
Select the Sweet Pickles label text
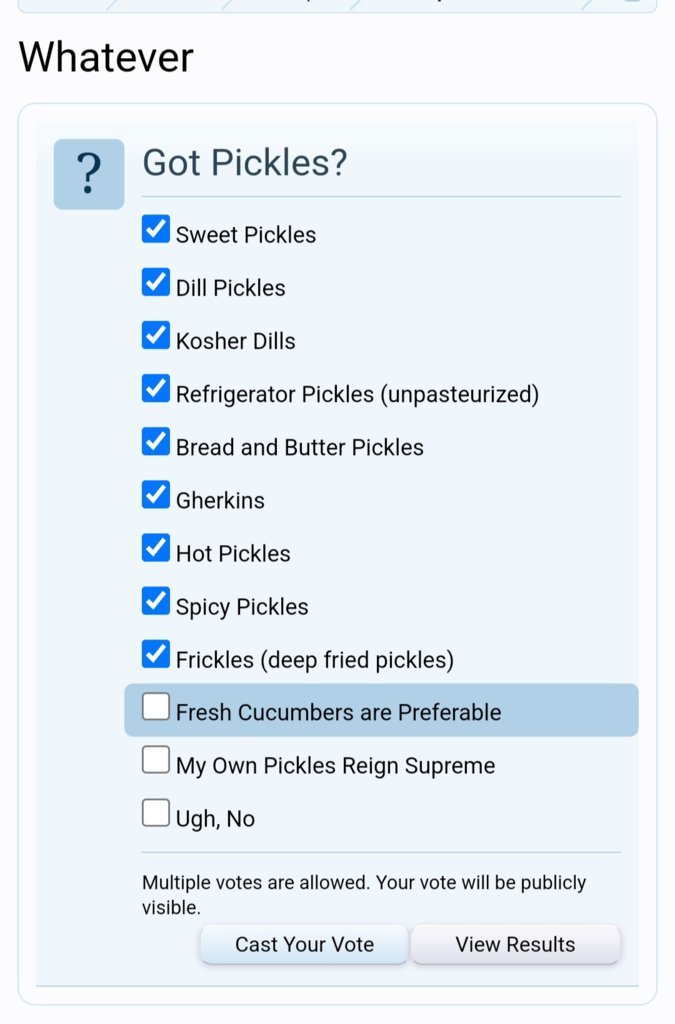click(245, 235)
